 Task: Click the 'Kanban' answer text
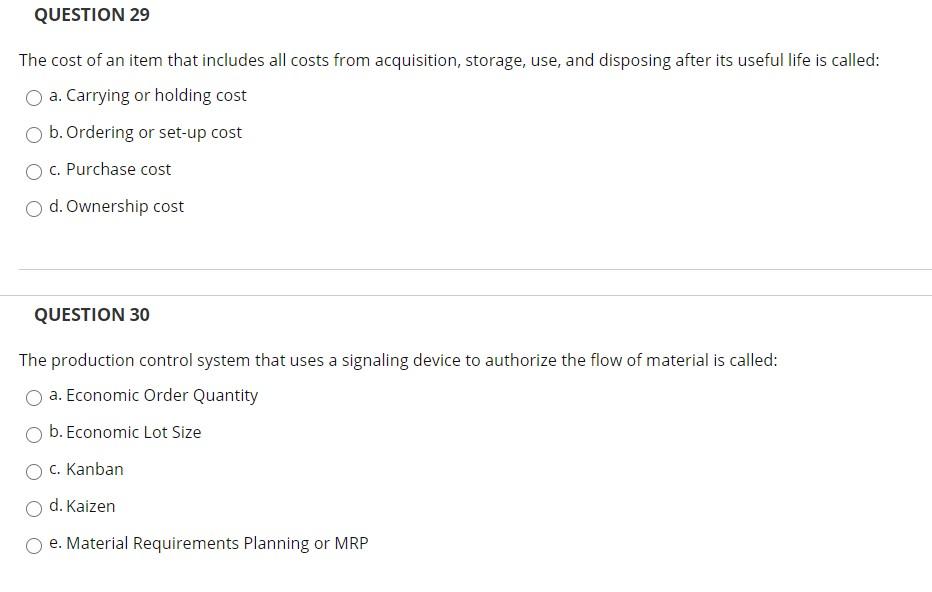point(95,469)
